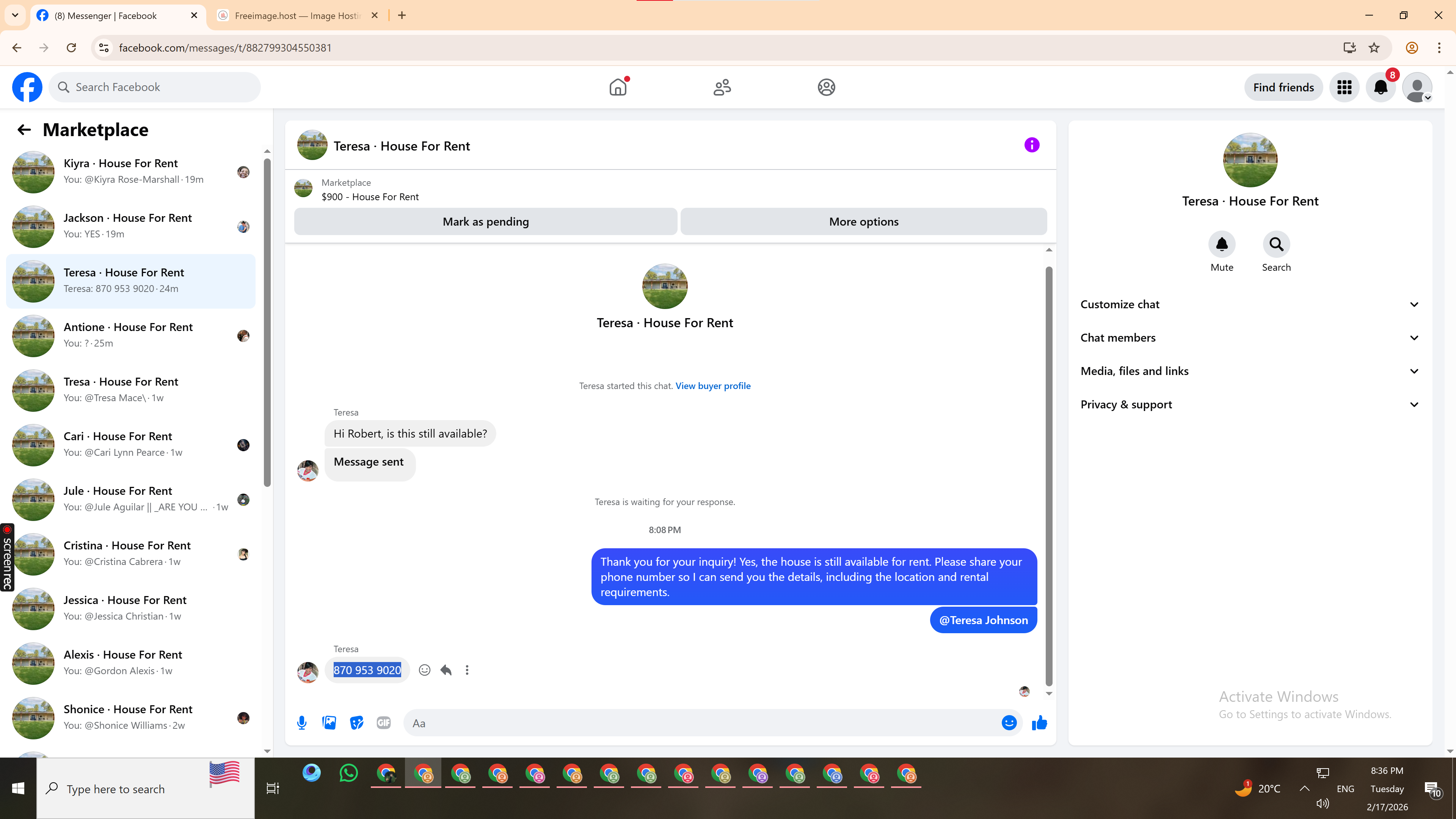Send a thumbs-up like
The height and width of the screenshot is (819, 1456).
1039,723
